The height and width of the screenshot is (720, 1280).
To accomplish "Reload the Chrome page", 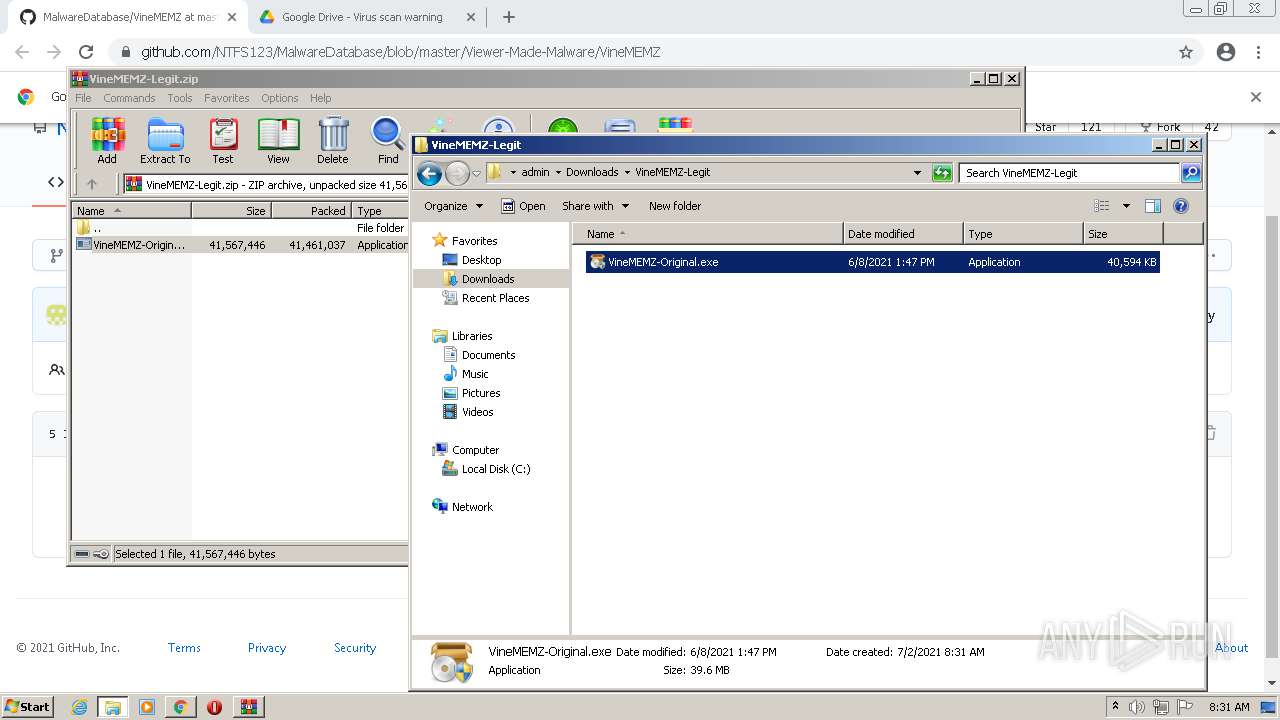I will pos(86,52).
